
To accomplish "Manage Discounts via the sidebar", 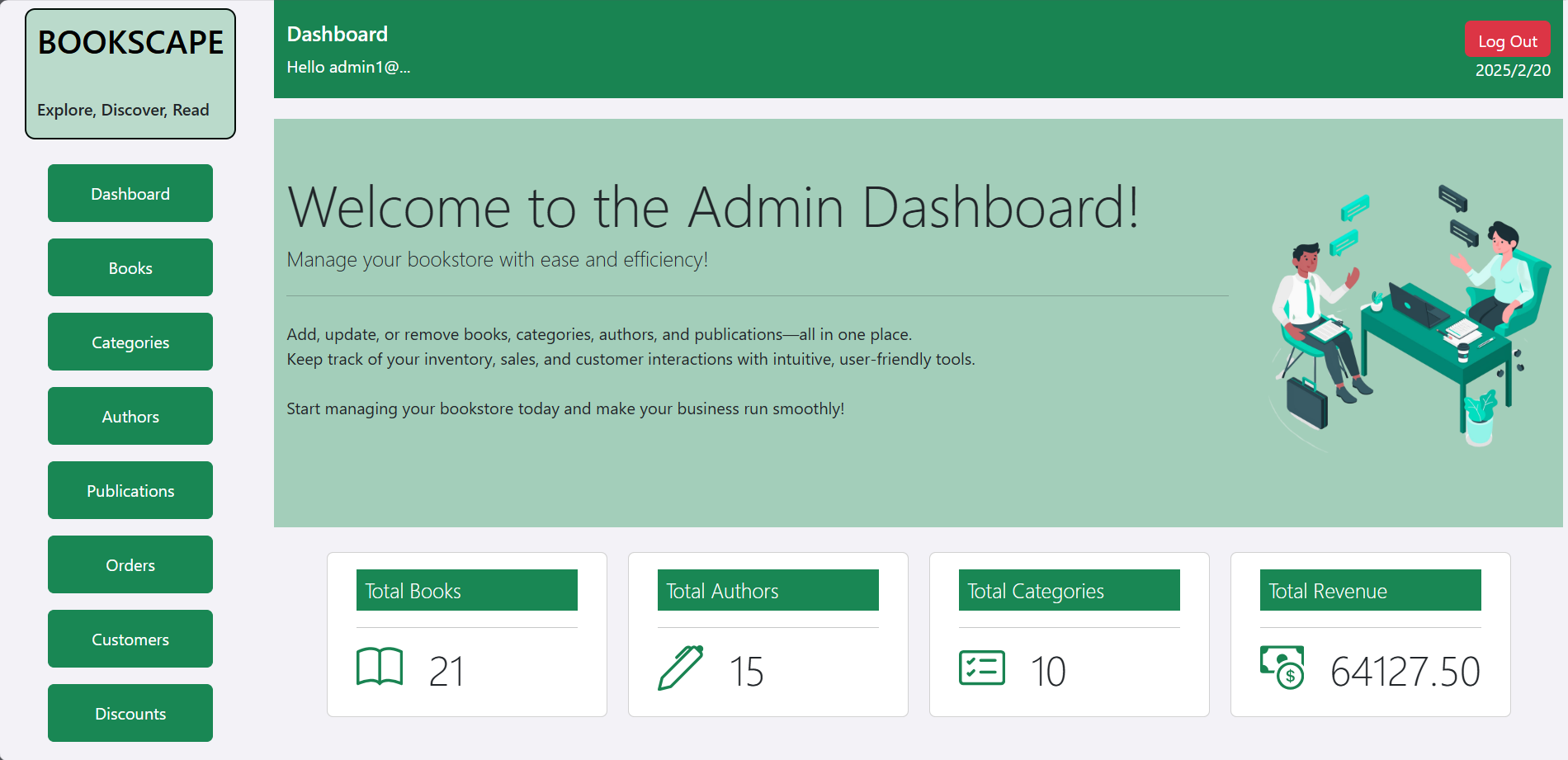I will coord(130,713).
